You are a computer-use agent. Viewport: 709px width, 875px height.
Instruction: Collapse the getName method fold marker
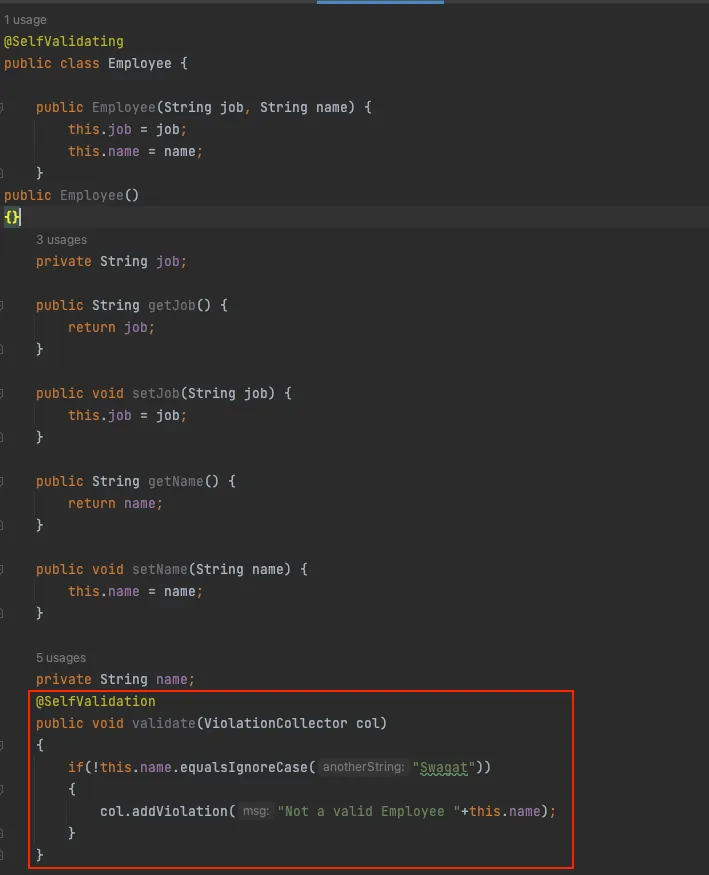[2, 481]
